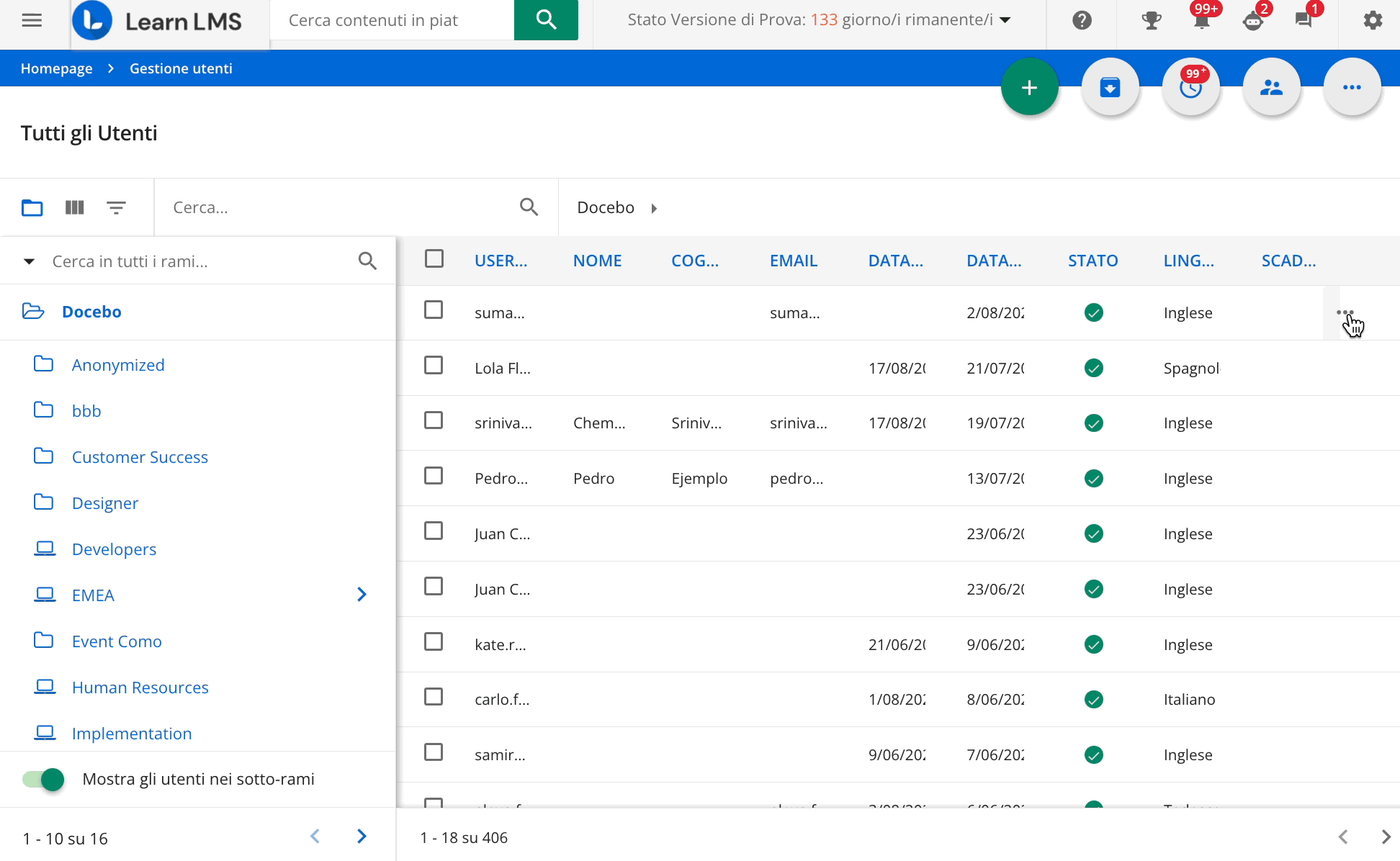The width and height of the screenshot is (1400, 861).
Task: Sort by COG... column header
Action: (695, 261)
